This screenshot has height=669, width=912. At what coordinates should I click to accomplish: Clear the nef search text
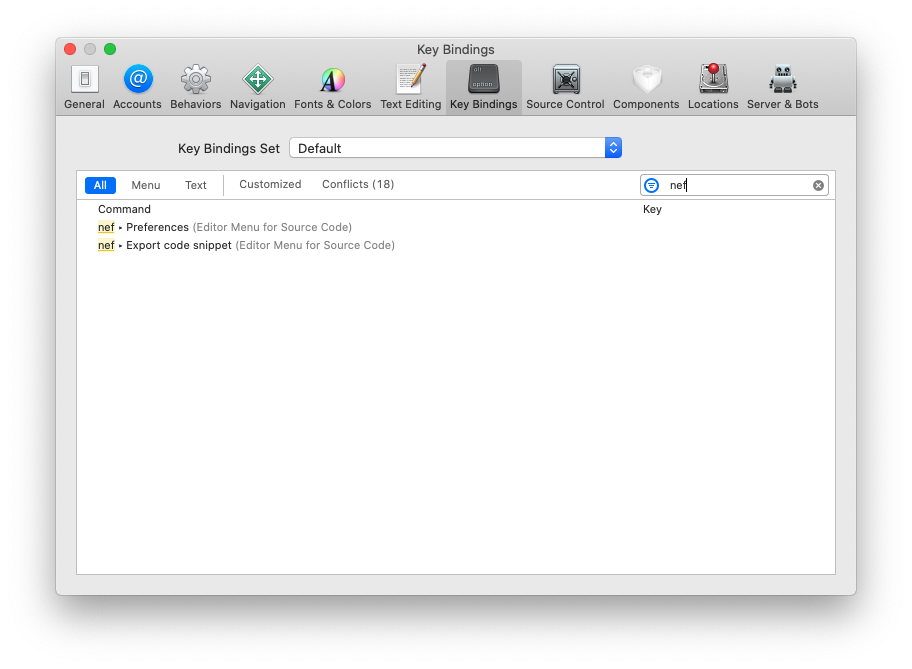[818, 186]
